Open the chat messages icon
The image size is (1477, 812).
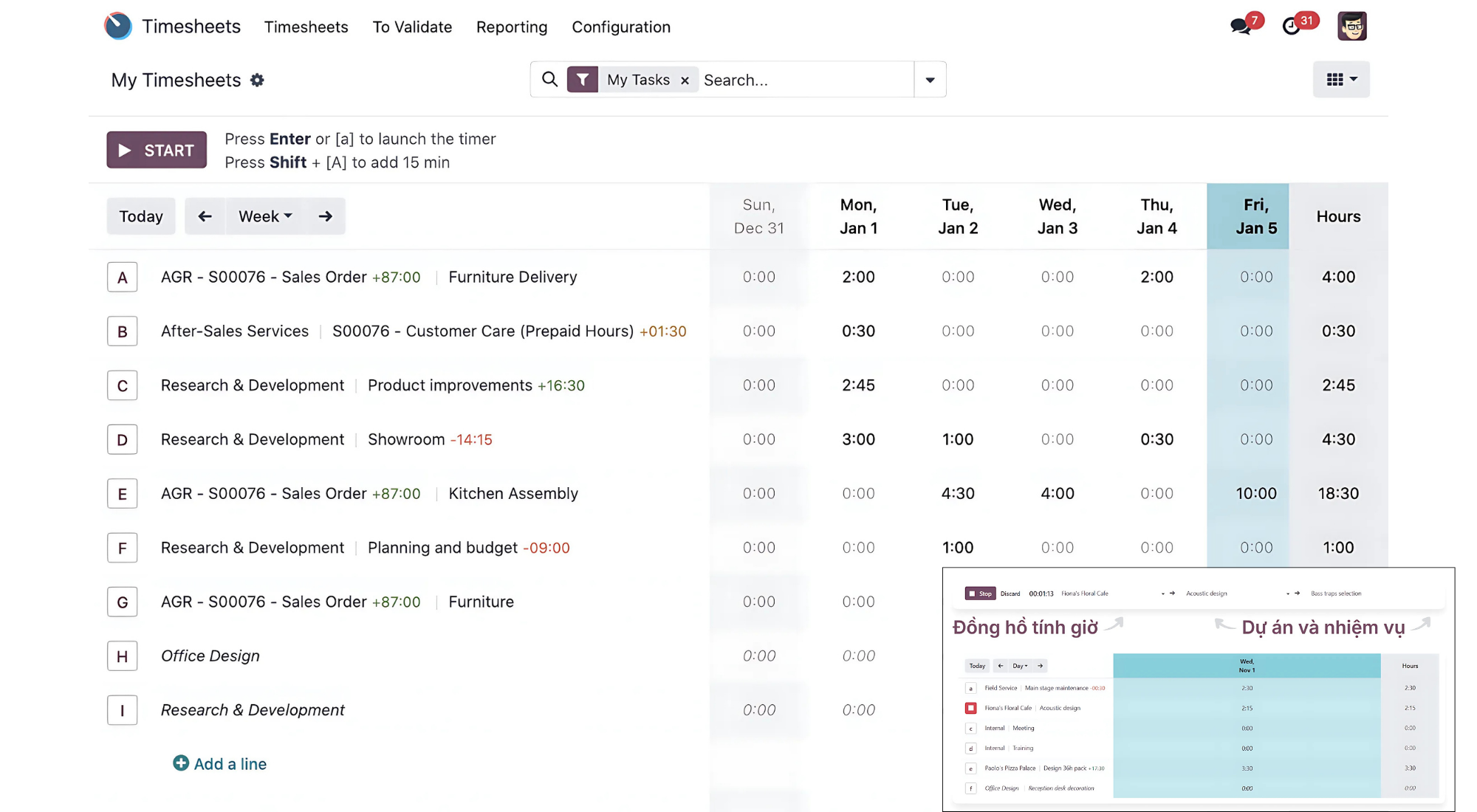pyautogui.click(x=1241, y=27)
